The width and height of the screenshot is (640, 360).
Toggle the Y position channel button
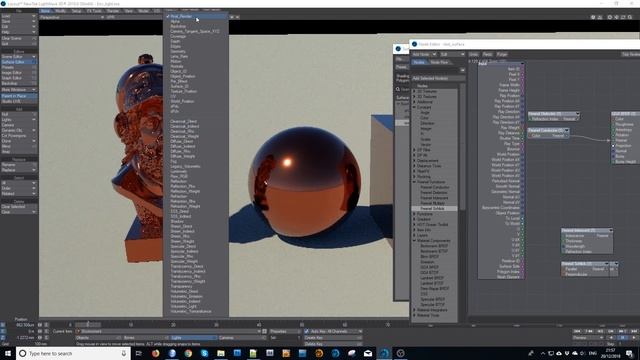point(3,331)
